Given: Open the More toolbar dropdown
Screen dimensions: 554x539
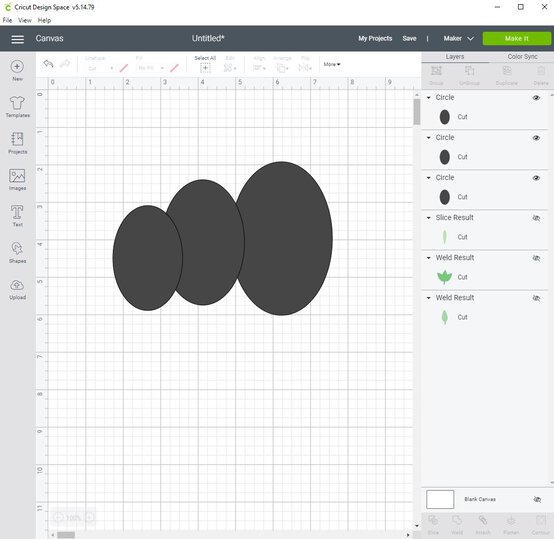Looking at the screenshot, I should [332, 64].
